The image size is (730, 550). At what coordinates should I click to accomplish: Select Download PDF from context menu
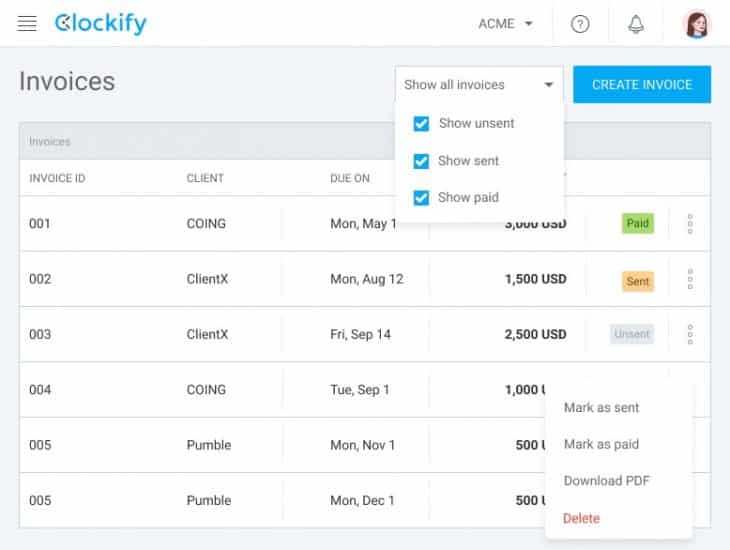[606, 481]
